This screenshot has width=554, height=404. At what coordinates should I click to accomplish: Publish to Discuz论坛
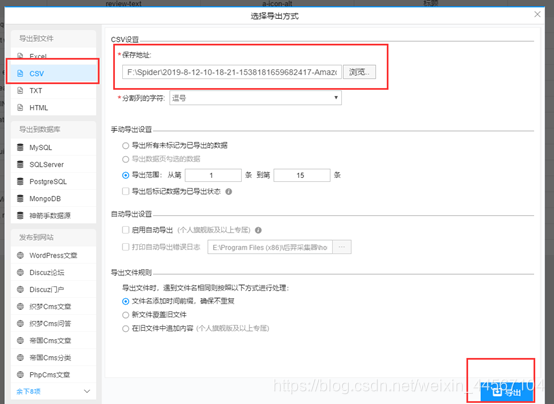(53, 272)
